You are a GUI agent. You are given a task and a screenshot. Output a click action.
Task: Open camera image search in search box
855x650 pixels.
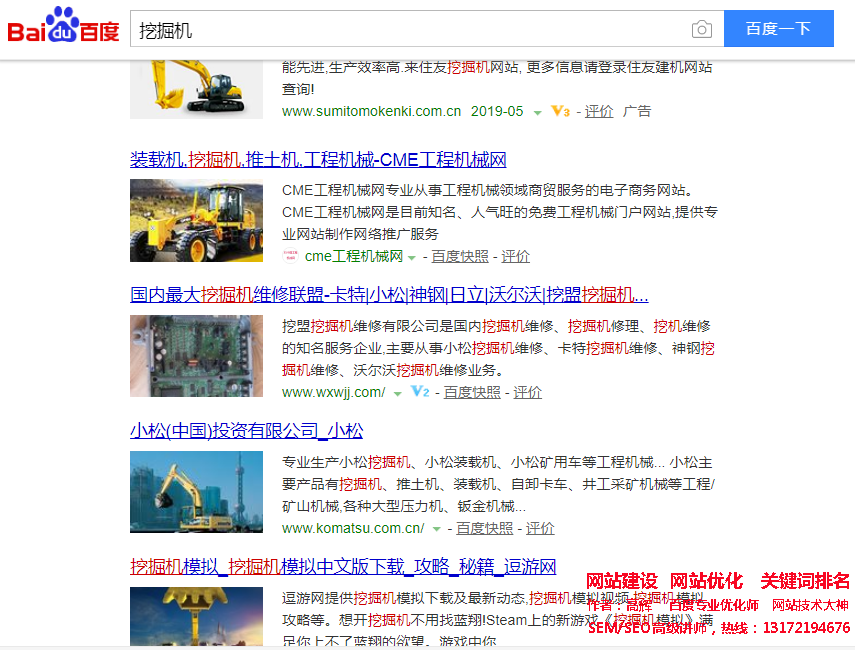point(702,30)
